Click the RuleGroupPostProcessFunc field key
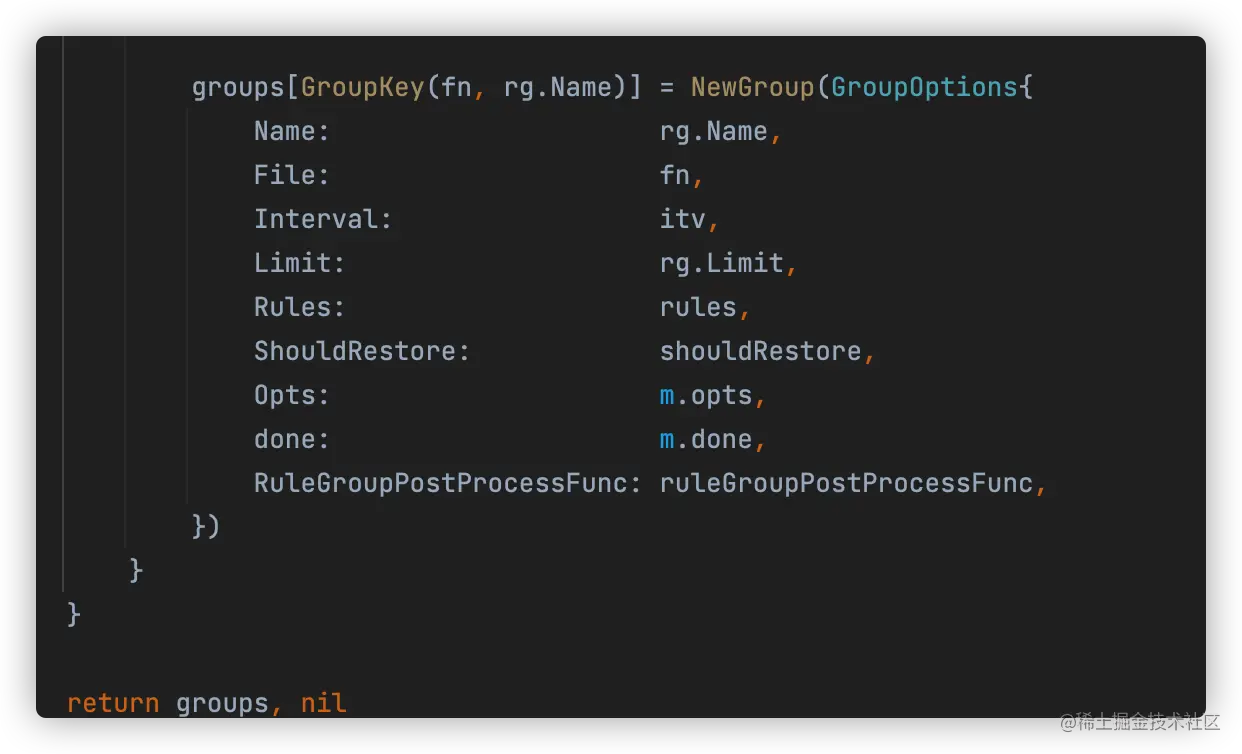This screenshot has height=754, width=1242. point(446,483)
